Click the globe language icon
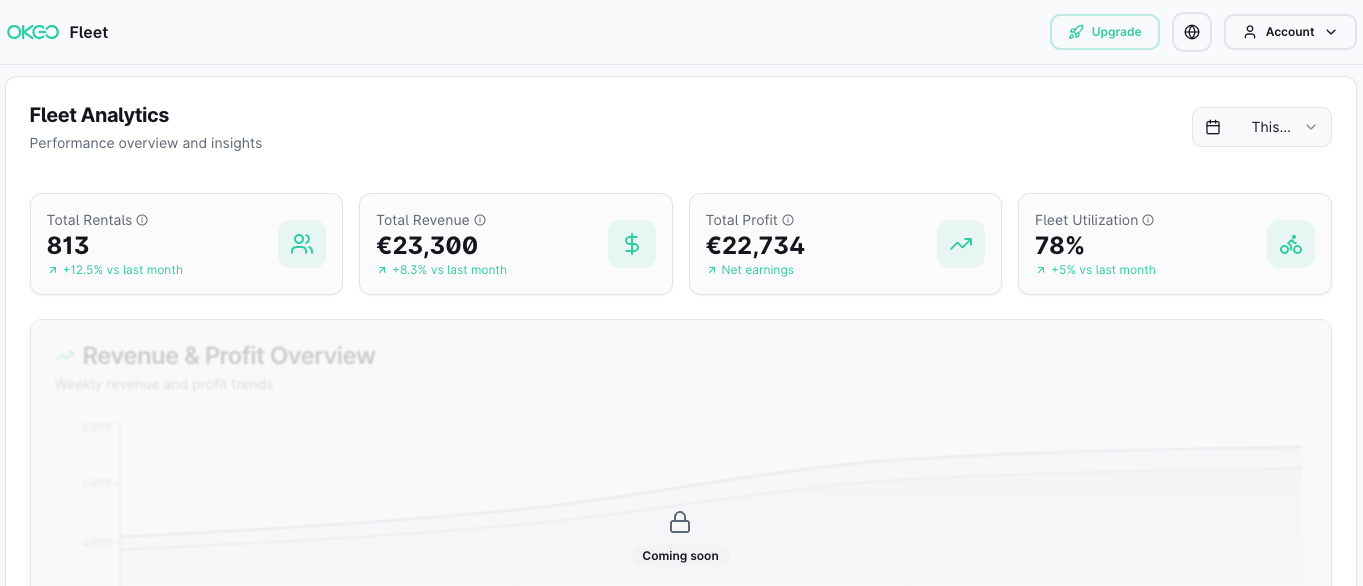The image size is (1363, 586). [x=1191, y=32]
